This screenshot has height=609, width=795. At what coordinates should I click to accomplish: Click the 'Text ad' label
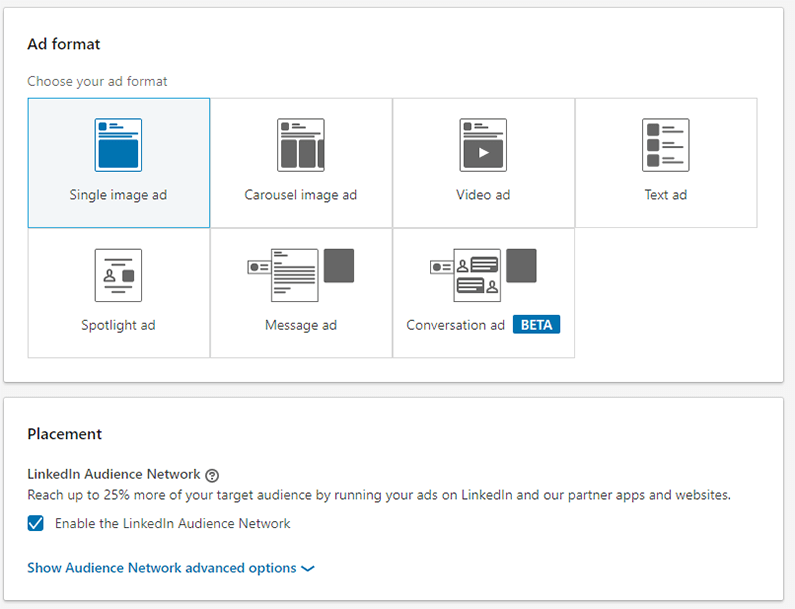coord(666,195)
